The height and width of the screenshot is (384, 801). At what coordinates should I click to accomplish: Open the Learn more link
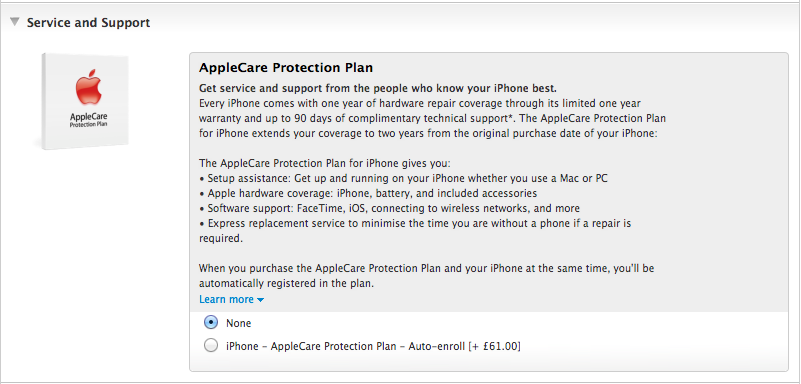click(226, 299)
